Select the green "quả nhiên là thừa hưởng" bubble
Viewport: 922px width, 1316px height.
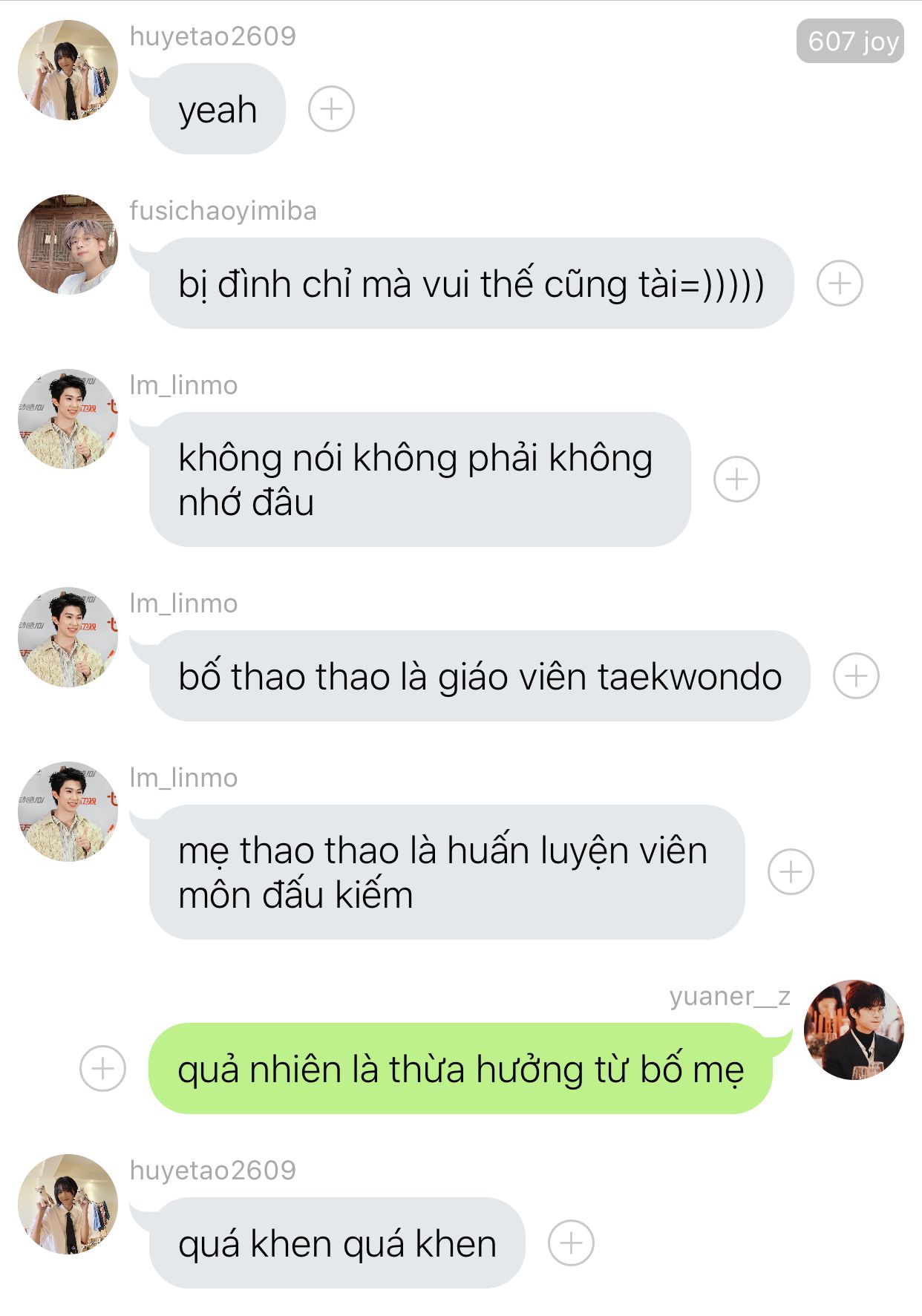[x=460, y=1069]
